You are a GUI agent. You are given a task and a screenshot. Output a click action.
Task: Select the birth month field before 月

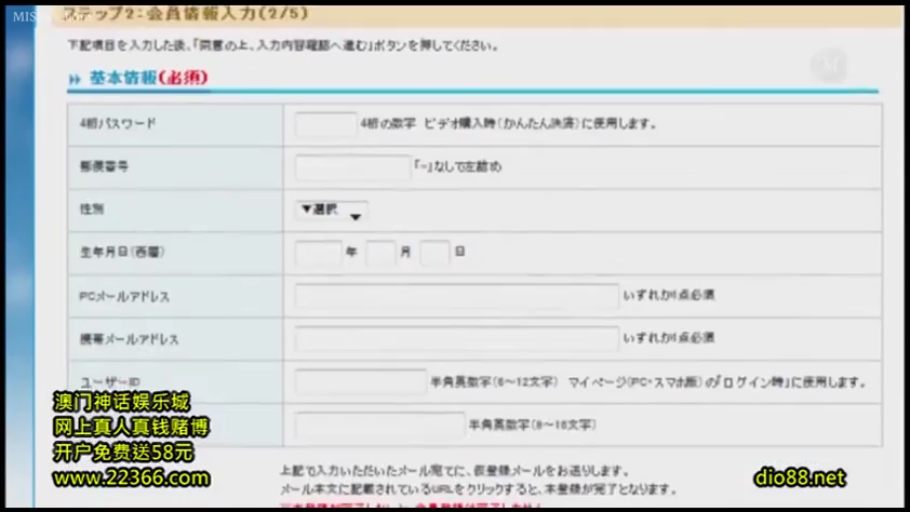pos(380,253)
